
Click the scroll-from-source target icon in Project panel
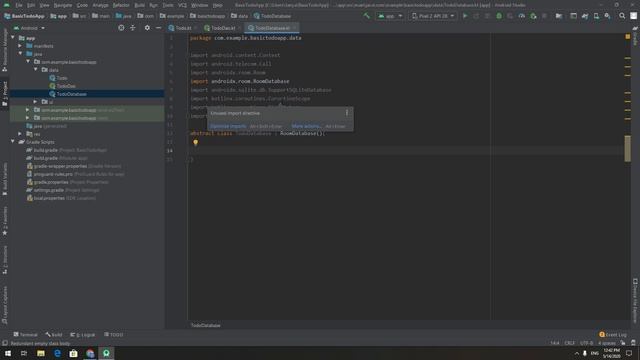(121, 28)
